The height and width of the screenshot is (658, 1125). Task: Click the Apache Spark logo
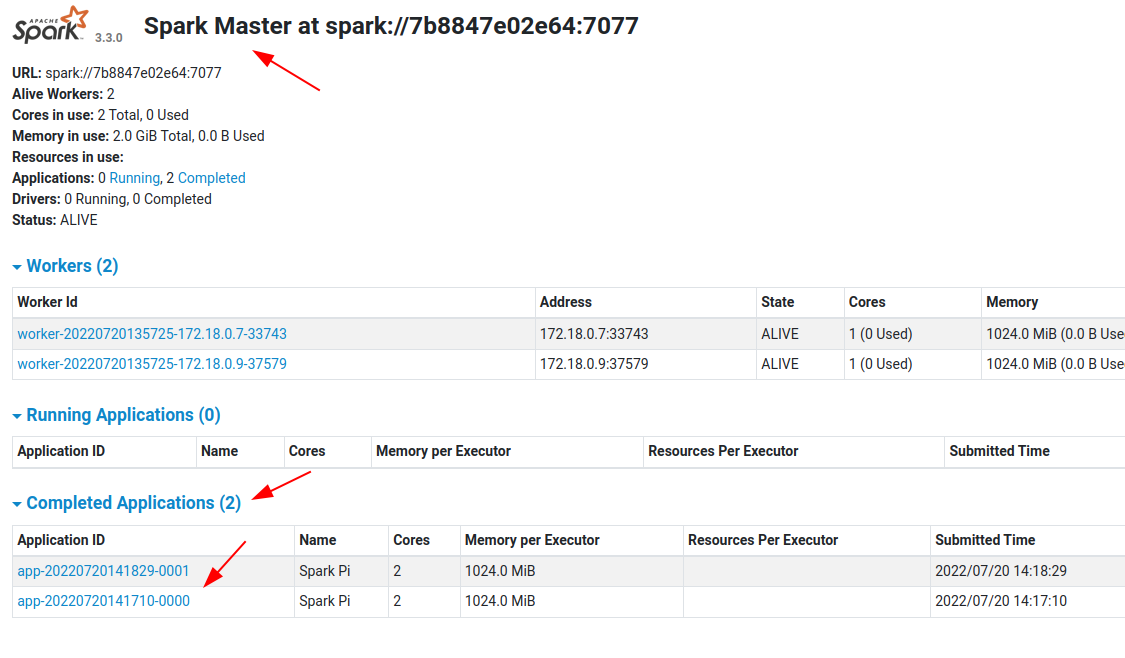pyautogui.click(x=50, y=25)
